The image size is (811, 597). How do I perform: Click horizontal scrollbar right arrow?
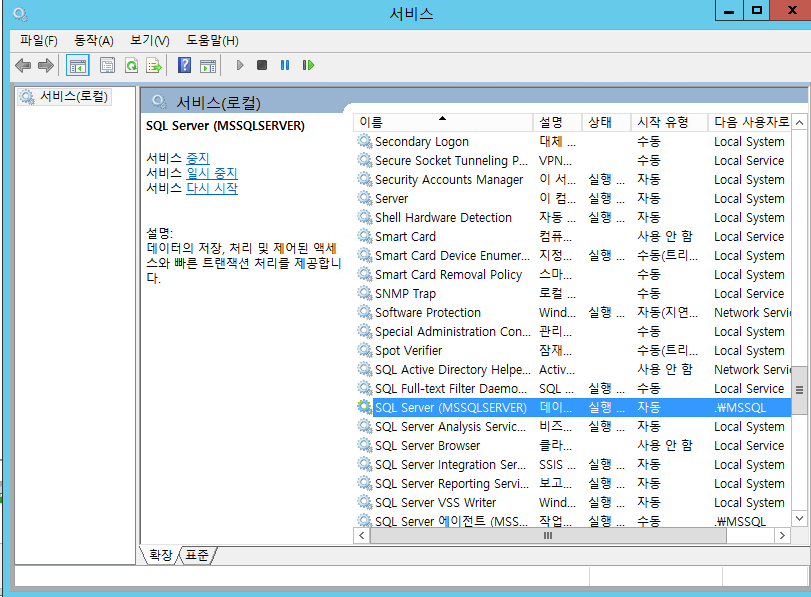[x=783, y=535]
